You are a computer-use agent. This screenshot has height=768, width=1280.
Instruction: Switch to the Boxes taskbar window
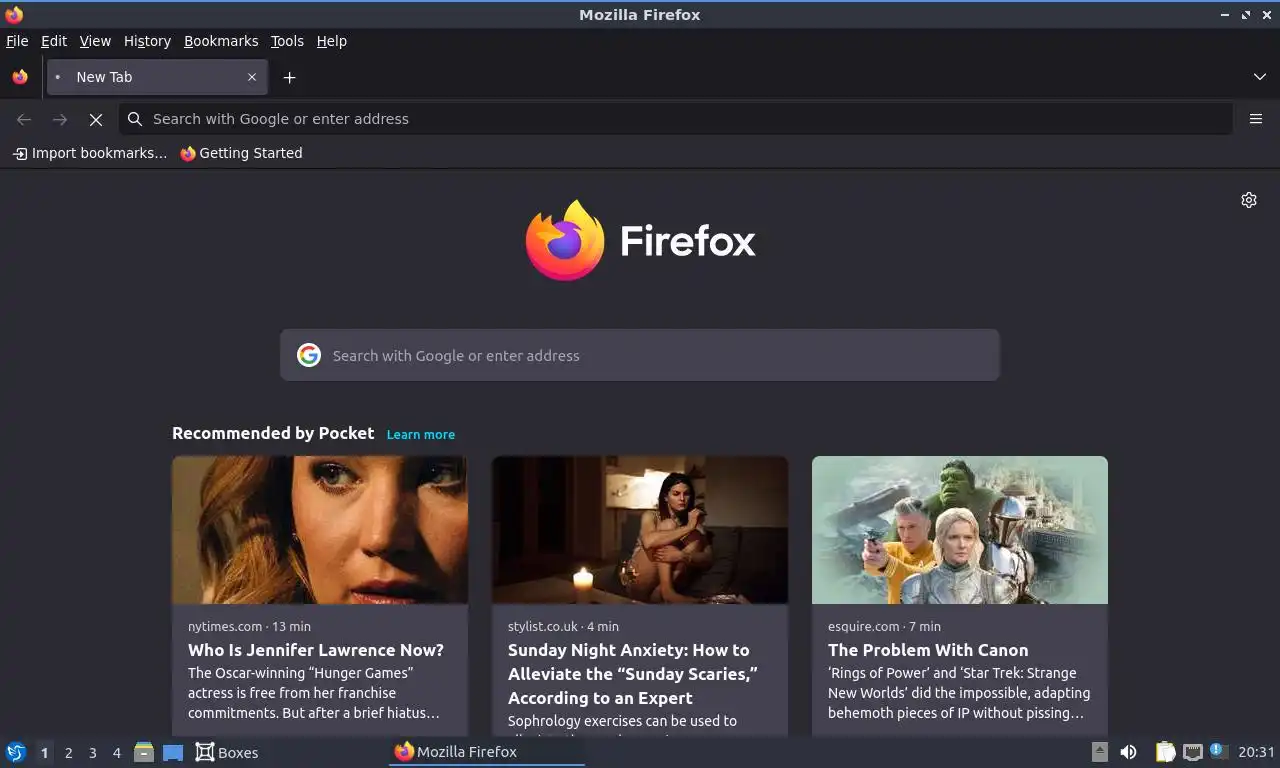click(x=227, y=752)
